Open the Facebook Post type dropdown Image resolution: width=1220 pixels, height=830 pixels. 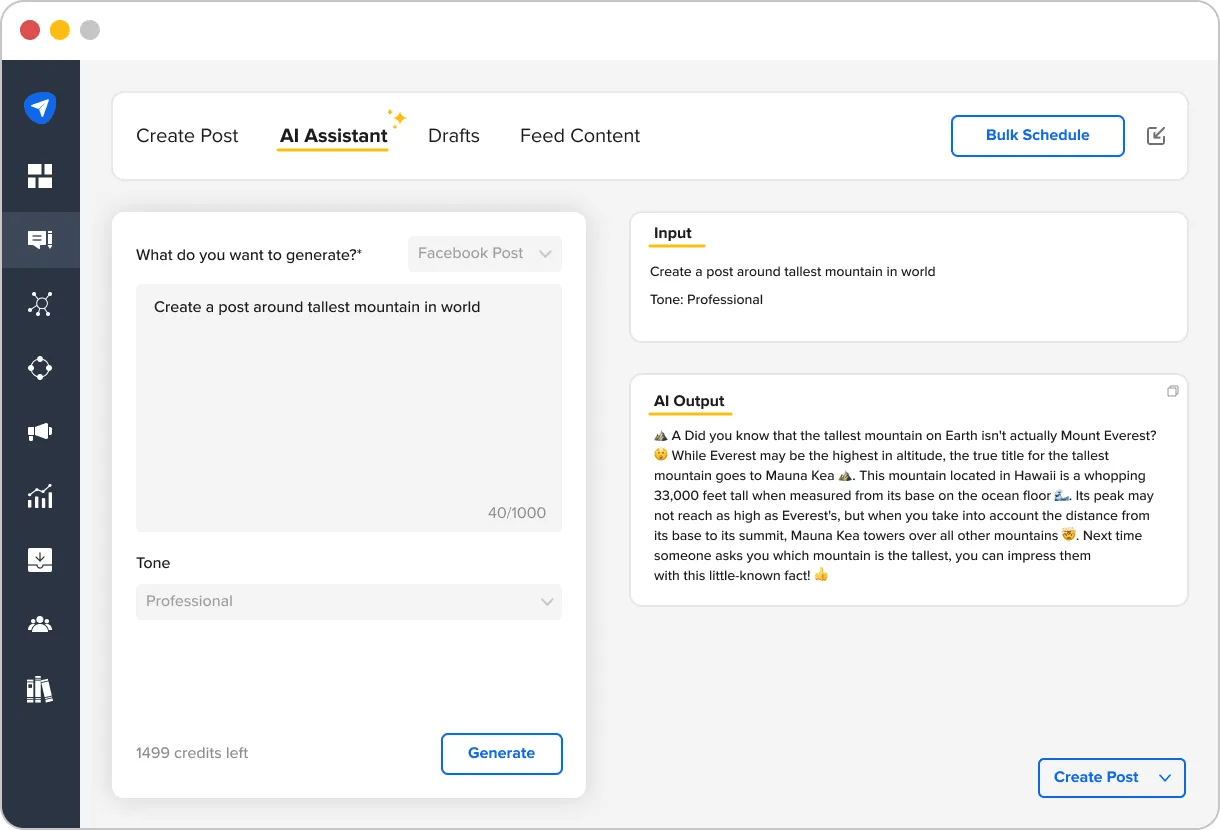click(x=485, y=254)
